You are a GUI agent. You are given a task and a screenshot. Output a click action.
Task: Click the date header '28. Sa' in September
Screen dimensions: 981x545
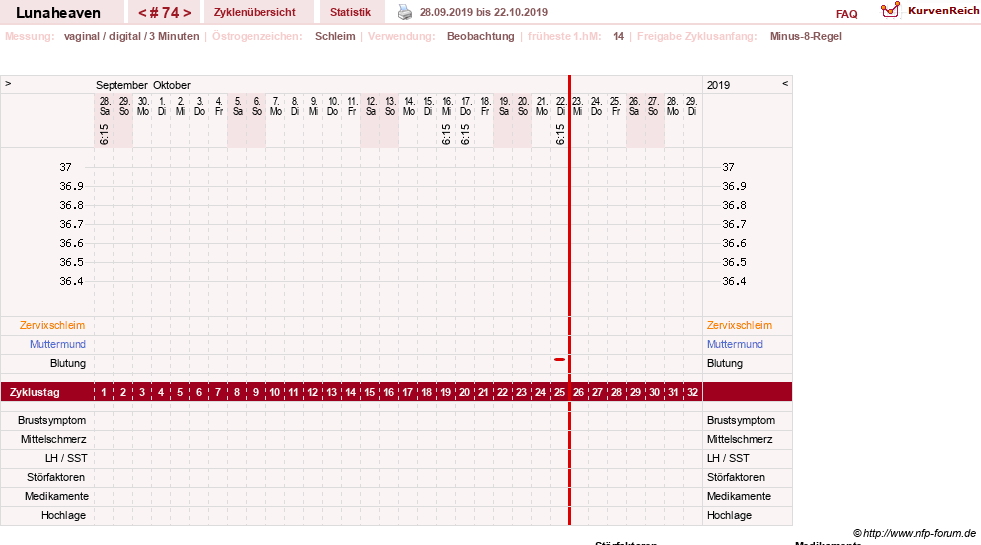click(x=104, y=106)
